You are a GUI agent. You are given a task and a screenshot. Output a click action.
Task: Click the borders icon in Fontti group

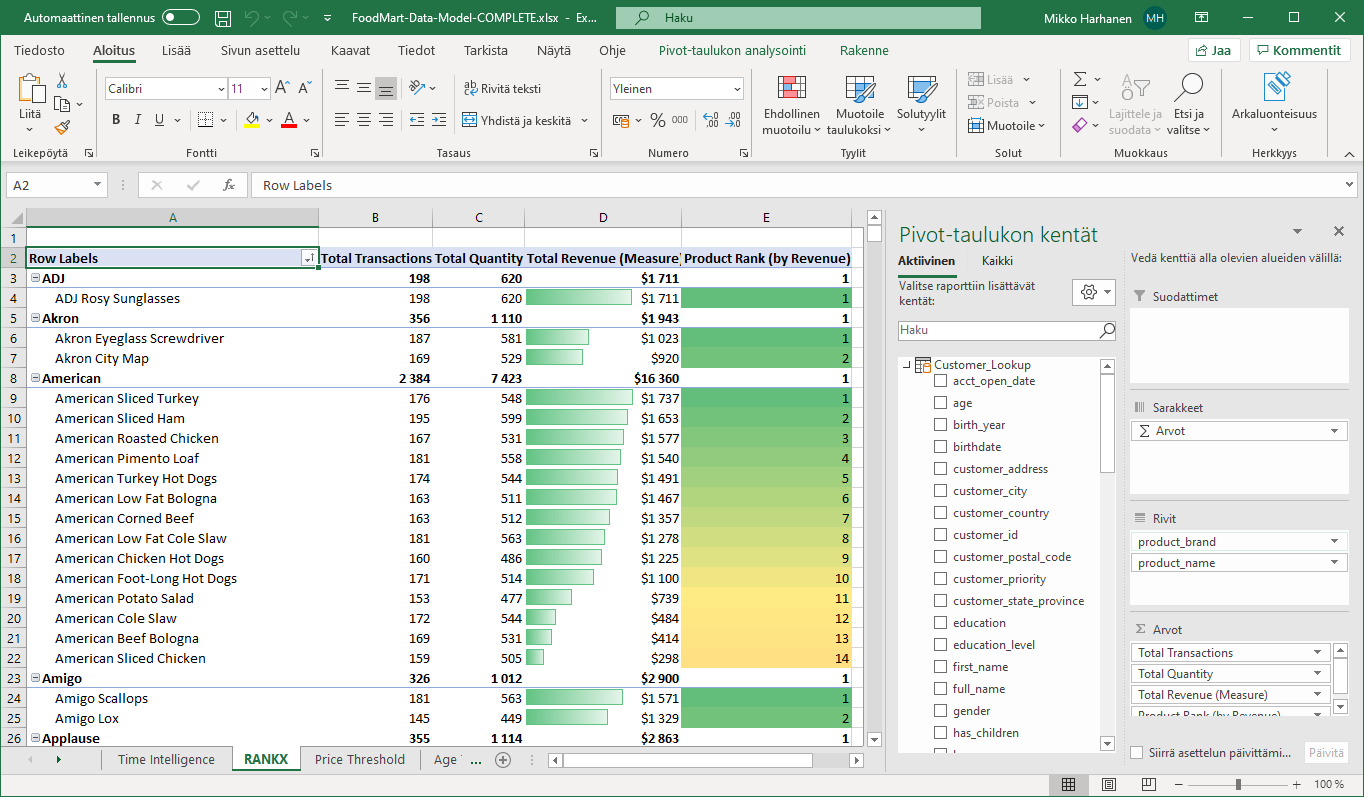pos(204,120)
